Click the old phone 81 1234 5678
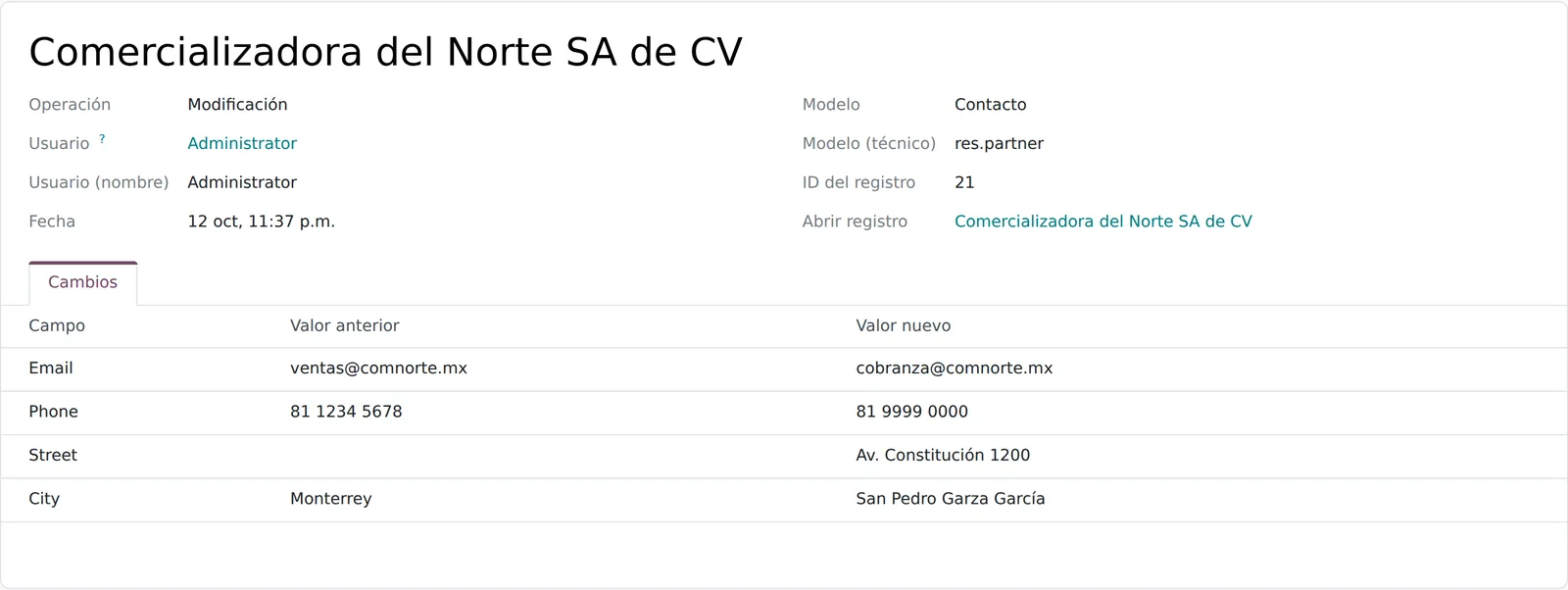1568x590 pixels. point(346,412)
